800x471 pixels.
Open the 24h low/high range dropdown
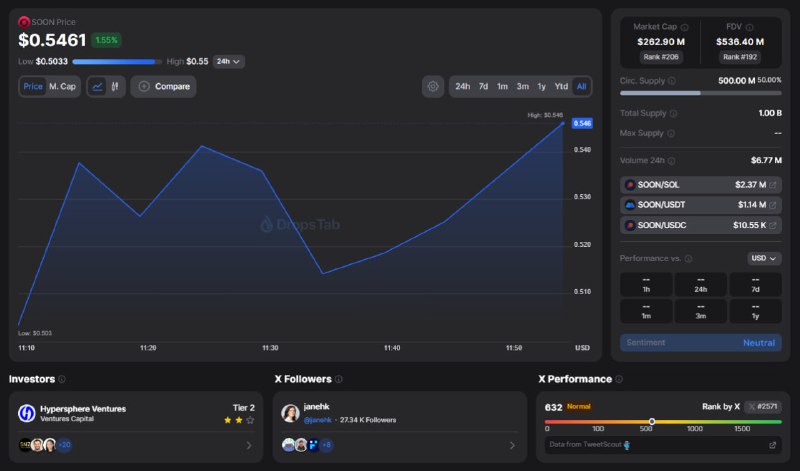coord(229,61)
